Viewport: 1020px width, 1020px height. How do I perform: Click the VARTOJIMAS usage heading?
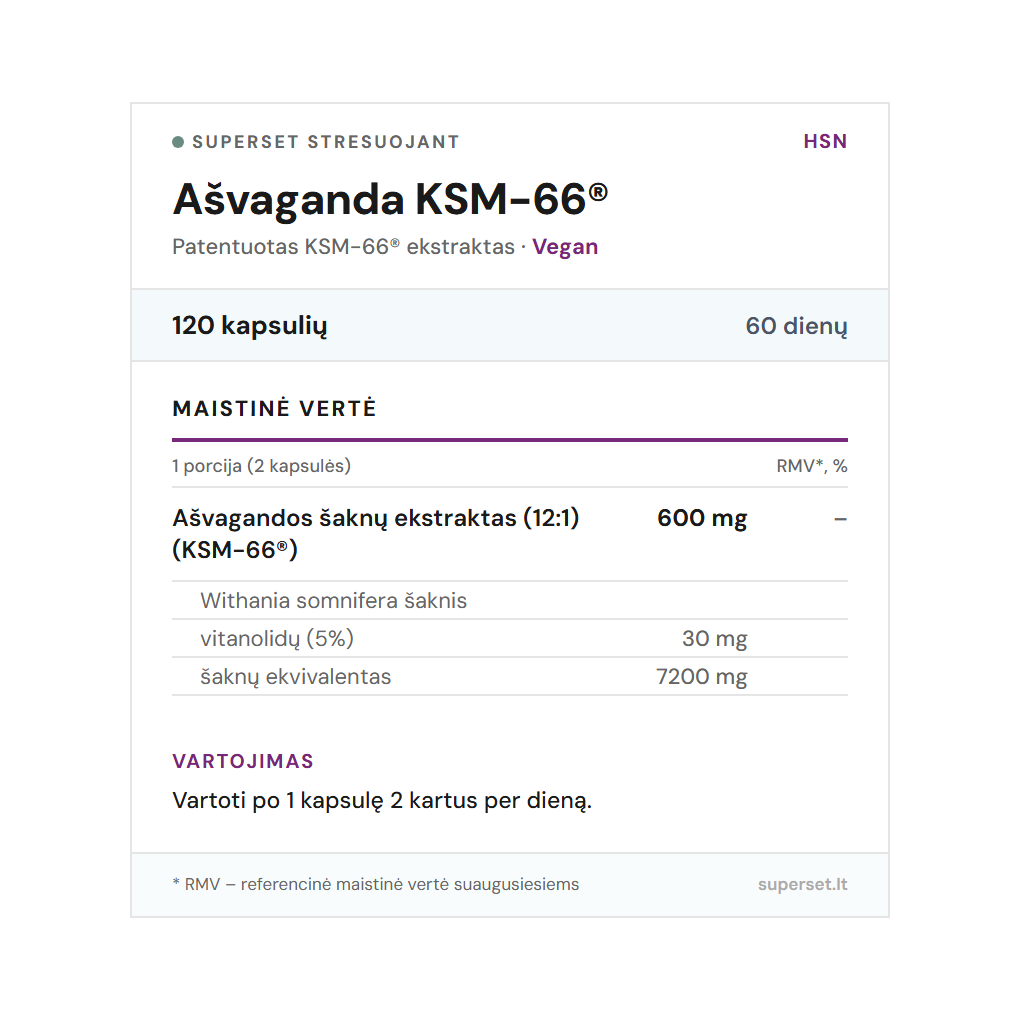pyautogui.click(x=243, y=761)
